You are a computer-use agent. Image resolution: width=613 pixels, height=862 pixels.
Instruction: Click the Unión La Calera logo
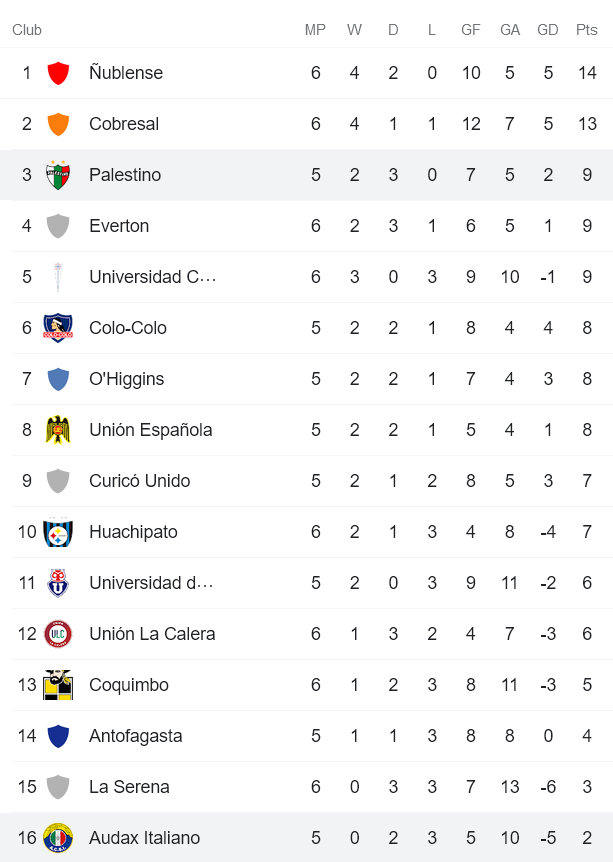pos(58,634)
